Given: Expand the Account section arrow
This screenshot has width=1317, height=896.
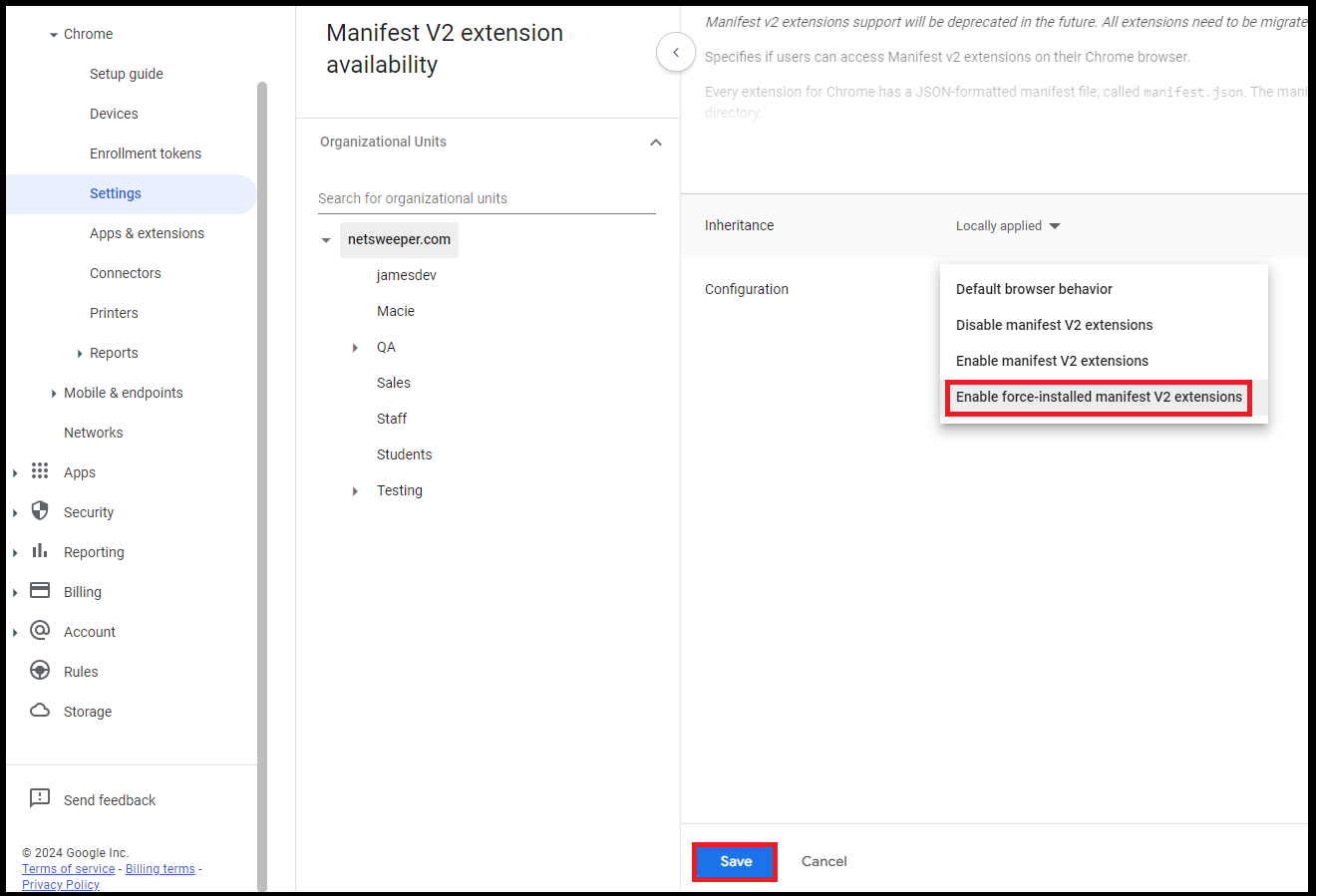Looking at the screenshot, I should pos(15,633).
